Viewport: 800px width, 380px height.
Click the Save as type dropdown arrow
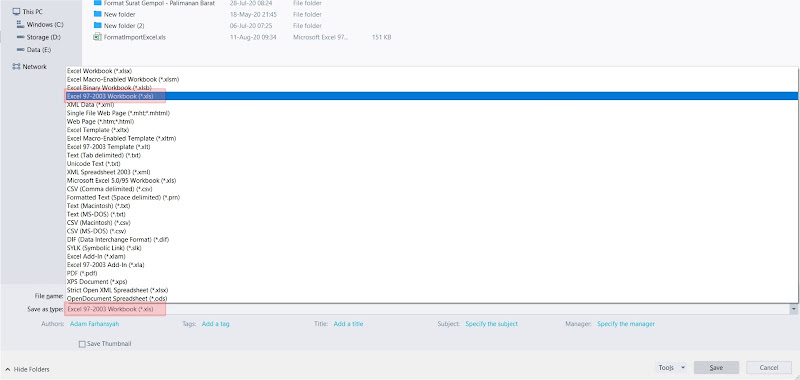point(794,309)
